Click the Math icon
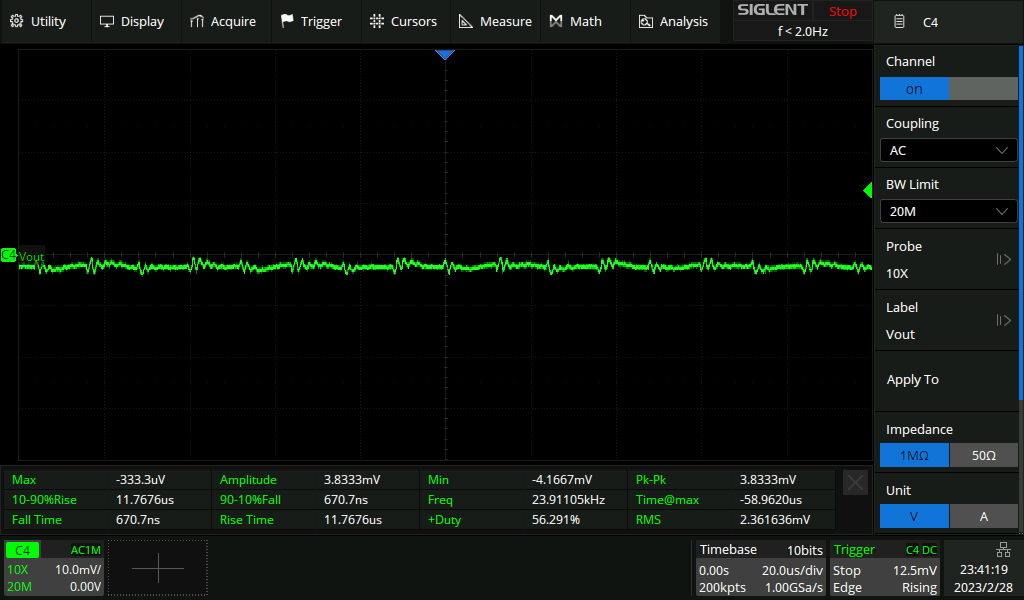 coord(556,22)
